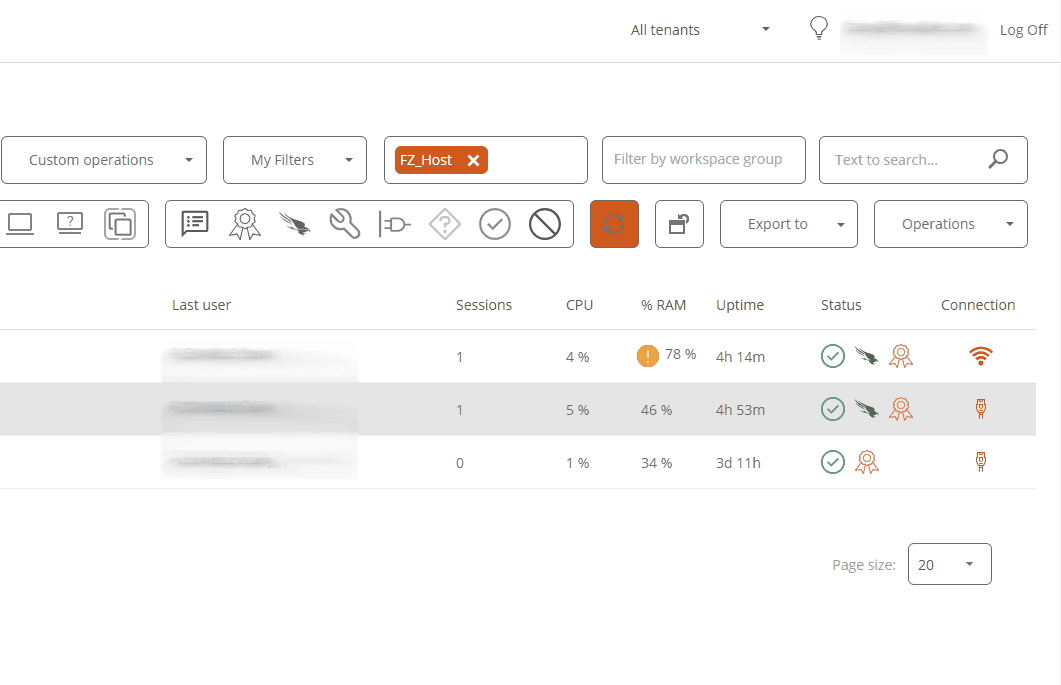Click the Filter by workspace group field
The height and width of the screenshot is (685, 1061).
click(703, 160)
